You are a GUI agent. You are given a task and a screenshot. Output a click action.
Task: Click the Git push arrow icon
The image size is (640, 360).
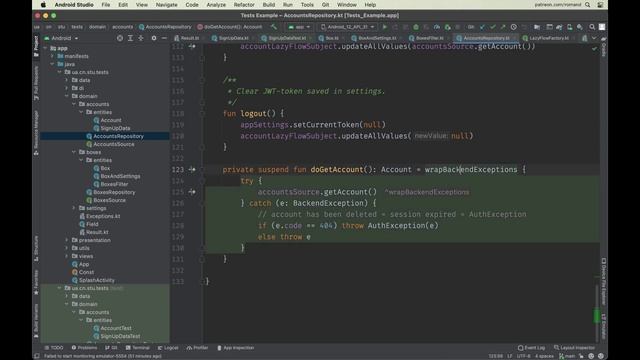click(503, 27)
